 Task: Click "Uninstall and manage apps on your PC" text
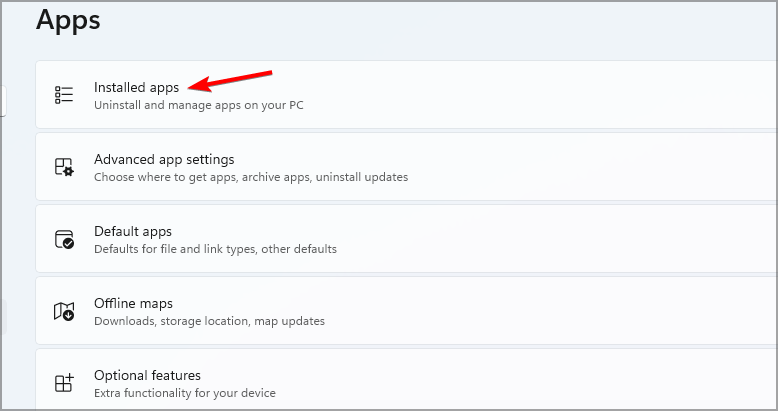(198, 105)
